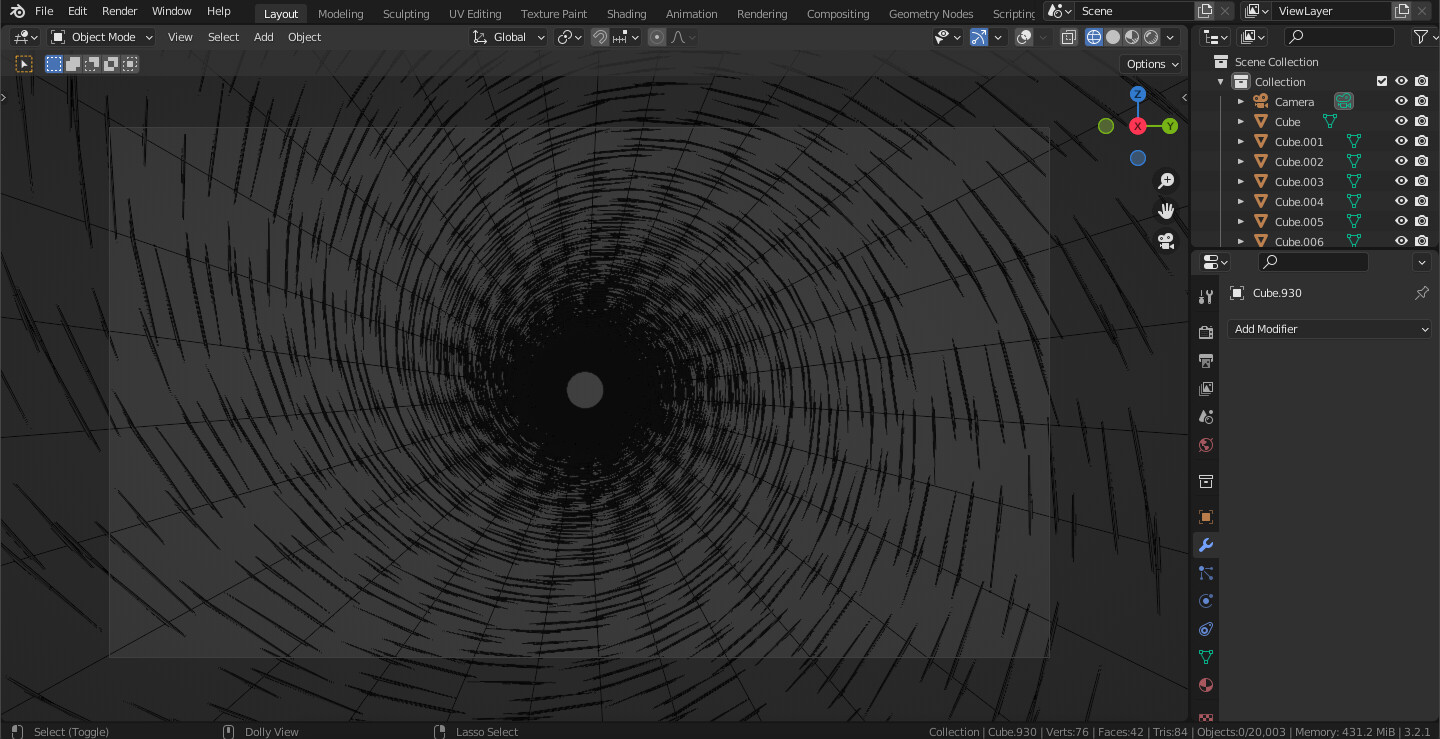Viewport: 1440px width, 739px height.
Task: Switch viewport to Rendered shading mode
Action: pos(1150,37)
